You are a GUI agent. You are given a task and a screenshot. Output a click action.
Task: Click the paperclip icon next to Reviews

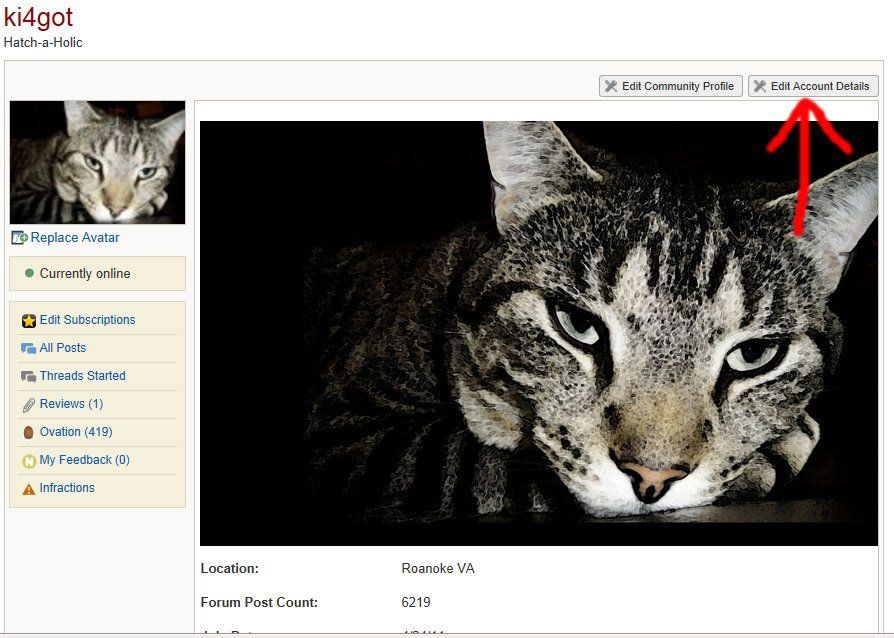click(x=29, y=405)
